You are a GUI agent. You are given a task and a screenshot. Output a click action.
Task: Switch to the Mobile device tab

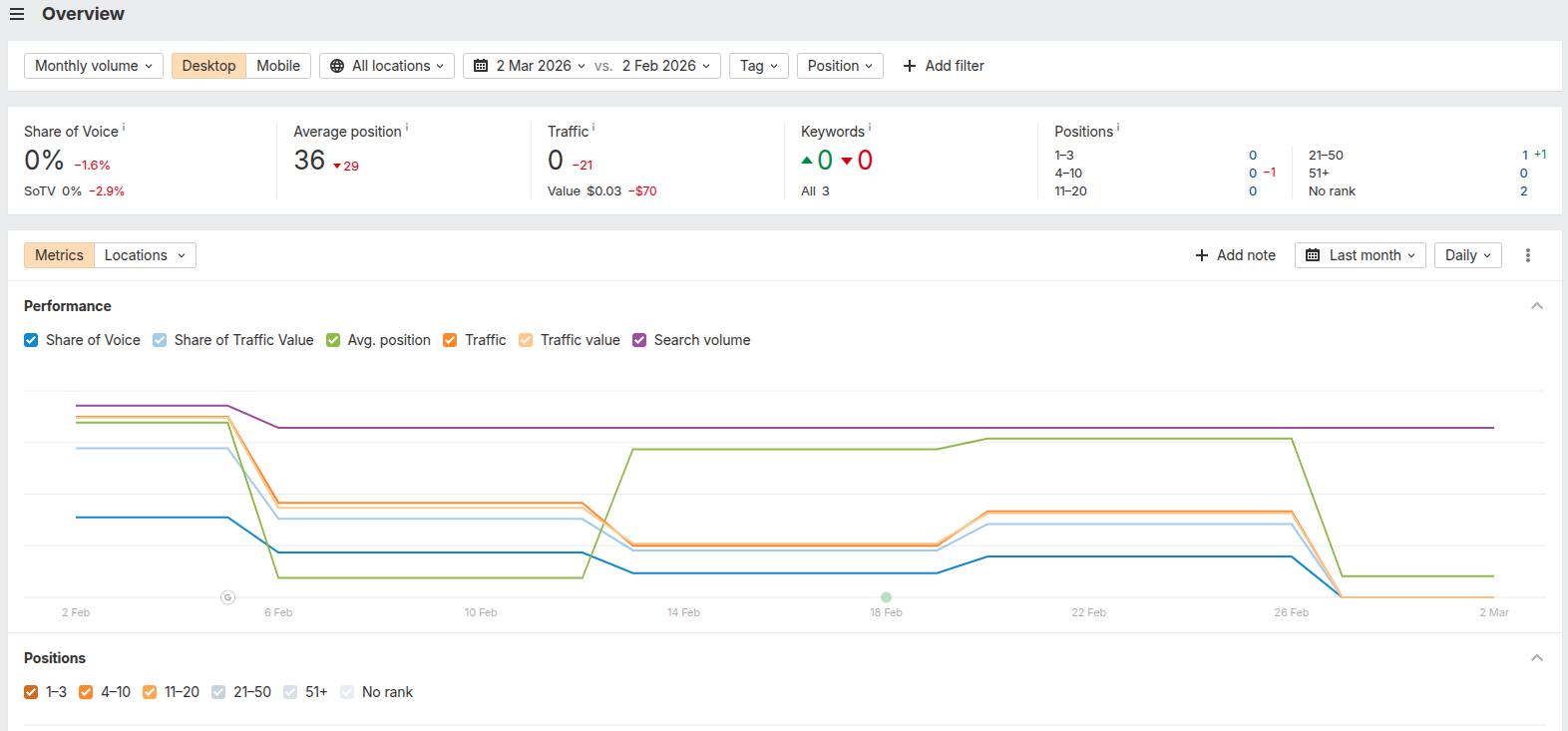[x=278, y=66]
